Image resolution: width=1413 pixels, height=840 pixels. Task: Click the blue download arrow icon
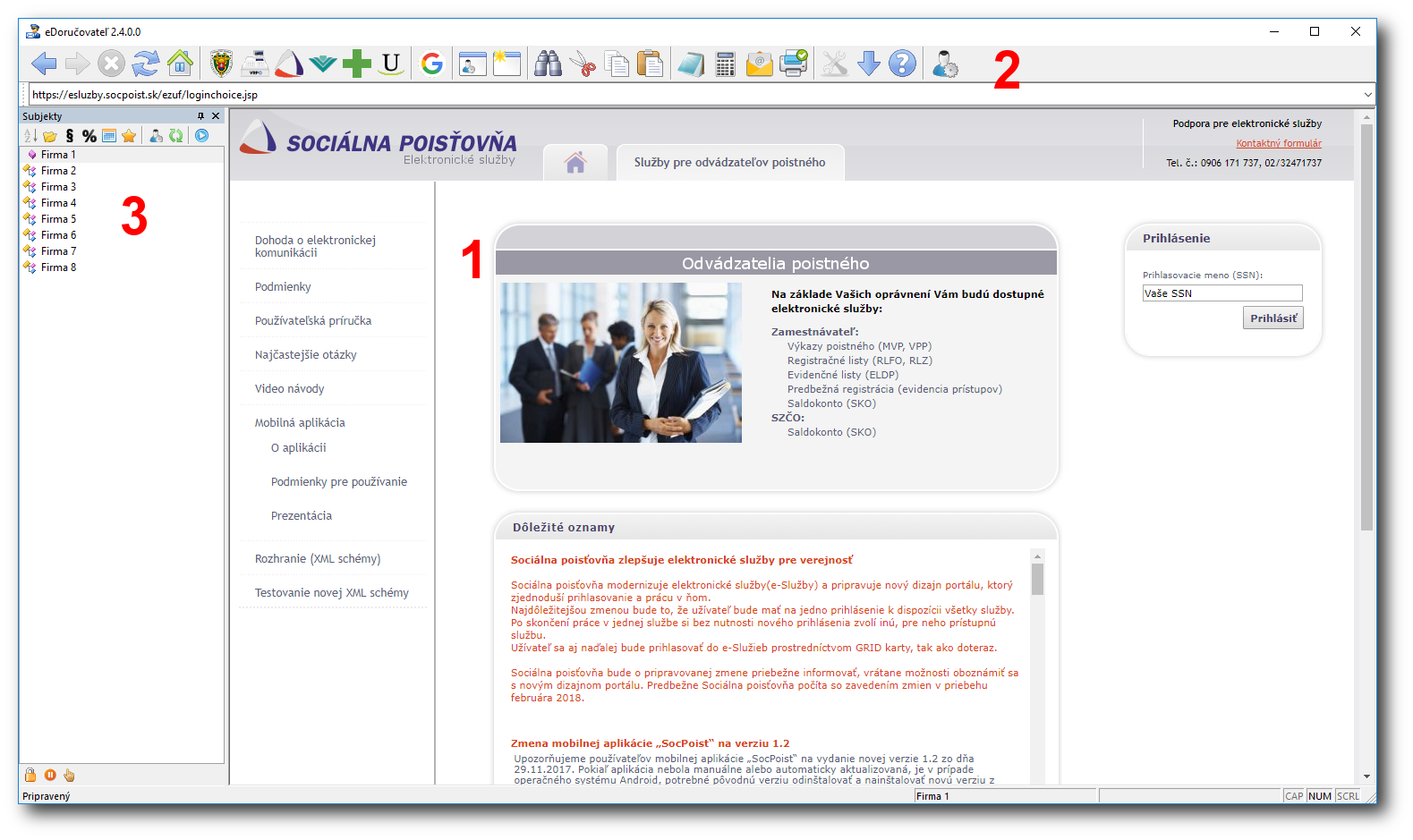tap(869, 64)
